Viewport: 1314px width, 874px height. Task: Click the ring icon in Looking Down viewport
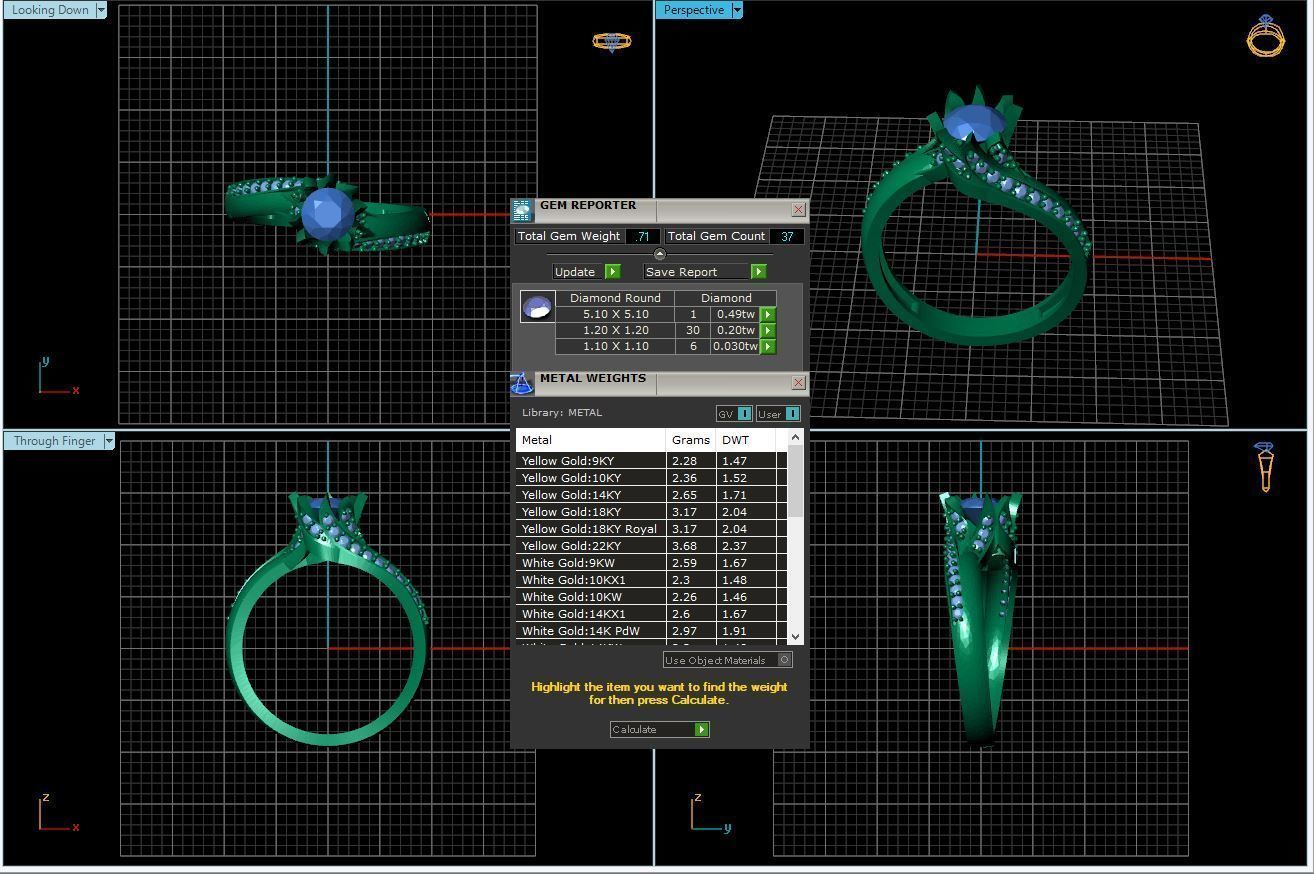[x=612, y=41]
